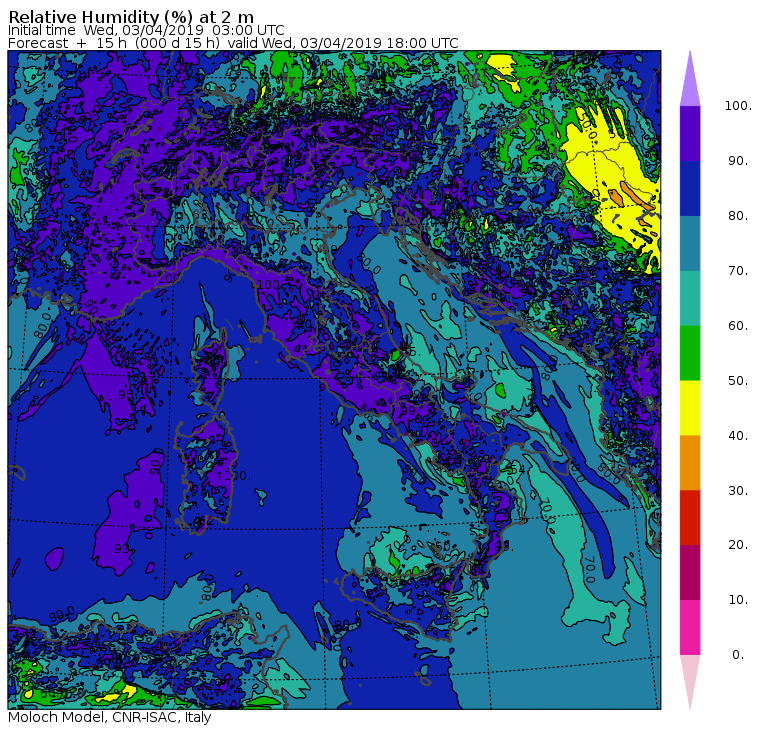Click the '40.' legend scale label
The height and width of the screenshot is (731, 760).
pyautogui.click(x=738, y=436)
